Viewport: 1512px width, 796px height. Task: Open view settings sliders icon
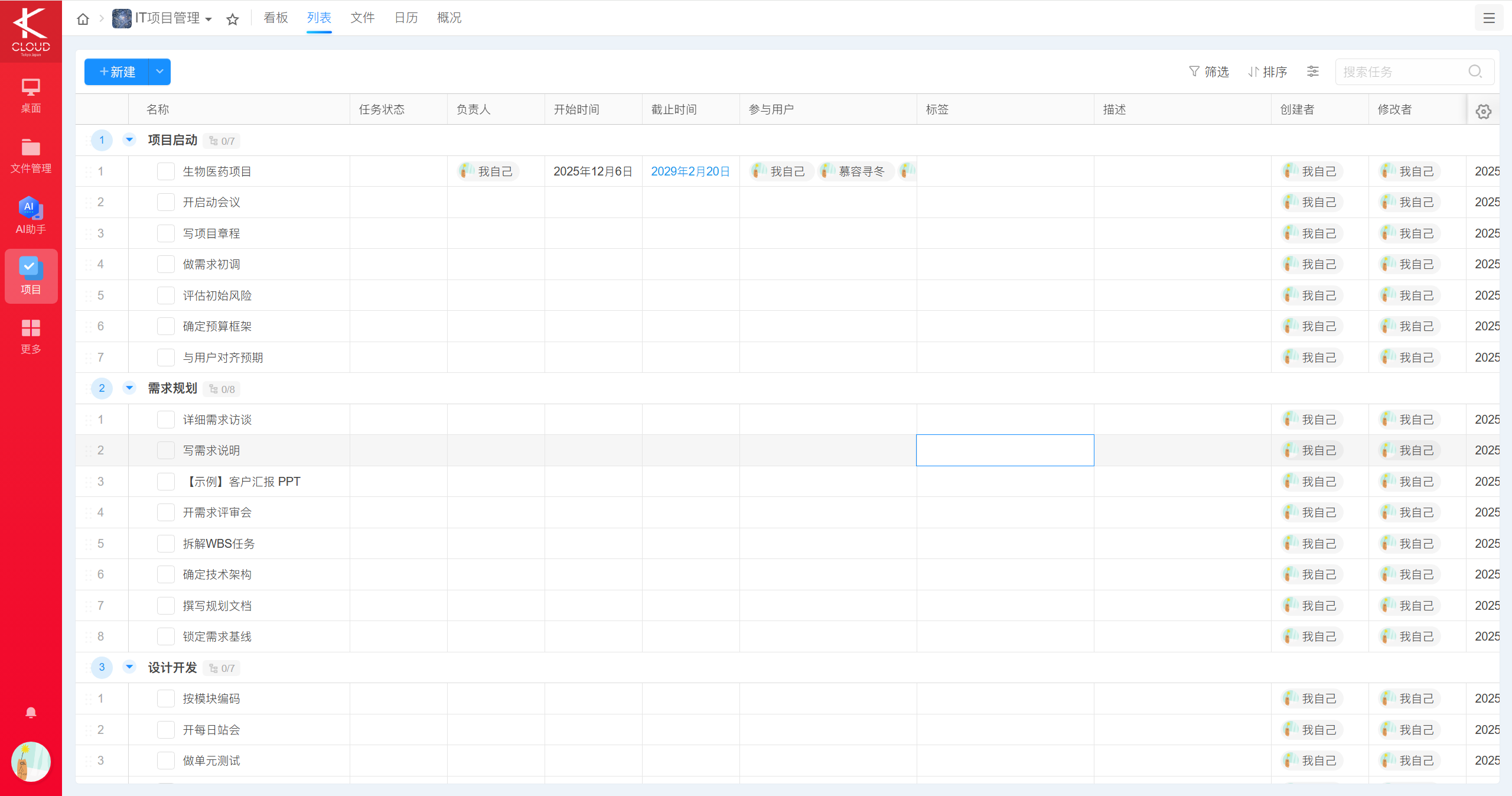click(x=1313, y=72)
